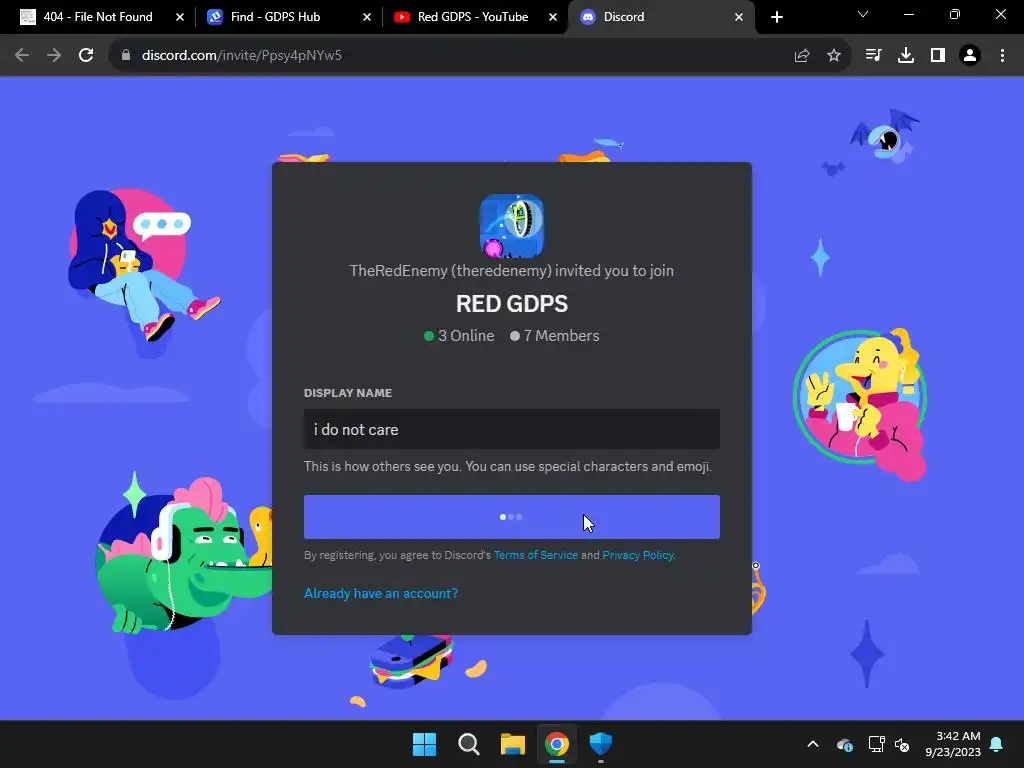Image resolution: width=1024 pixels, height=768 pixels.
Task: Click the browser back arrow
Action: tap(22, 55)
